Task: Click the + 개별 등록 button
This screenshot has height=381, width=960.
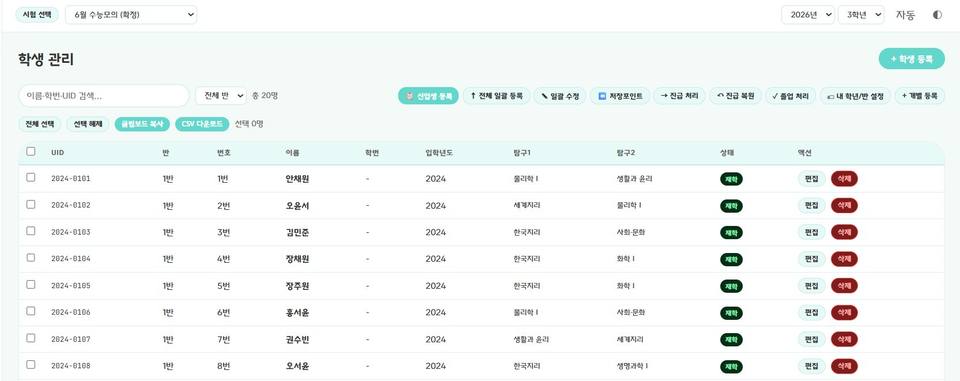Action: (x=920, y=96)
